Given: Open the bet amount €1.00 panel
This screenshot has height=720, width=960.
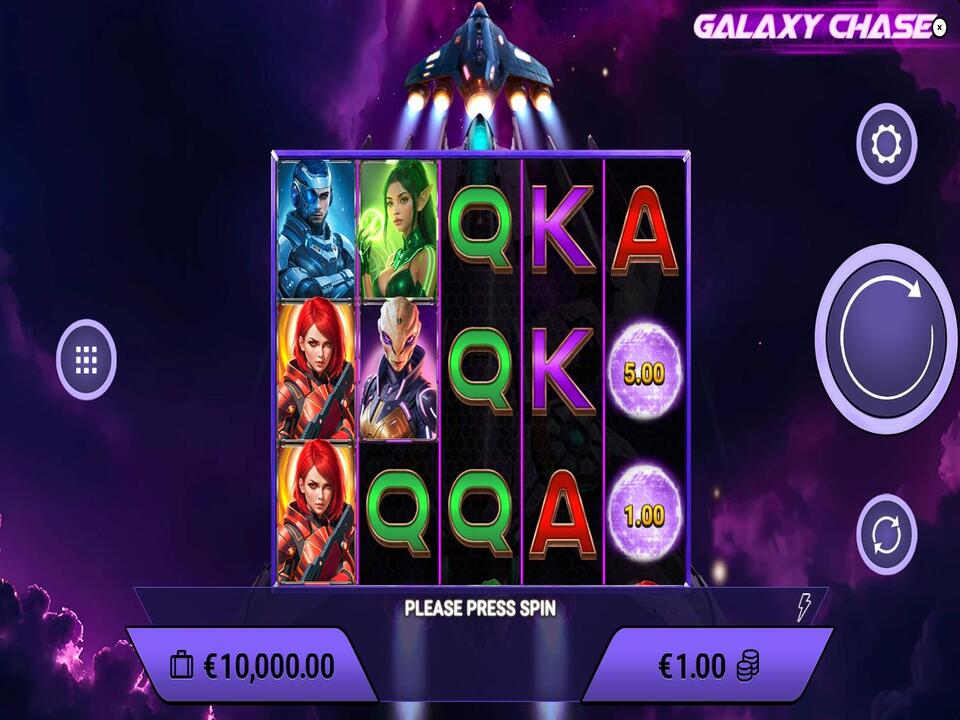Looking at the screenshot, I should pos(707,665).
